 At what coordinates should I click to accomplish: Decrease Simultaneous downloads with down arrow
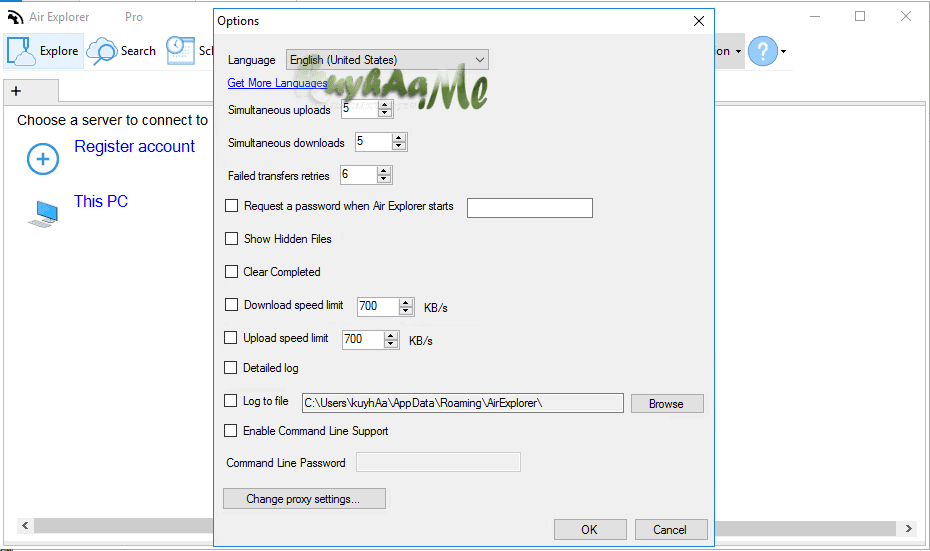pyautogui.click(x=399, y=146)
